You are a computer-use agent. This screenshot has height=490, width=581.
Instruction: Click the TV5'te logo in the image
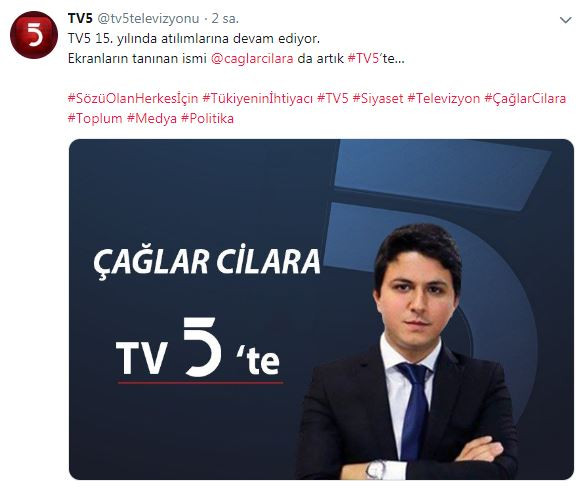199,350
